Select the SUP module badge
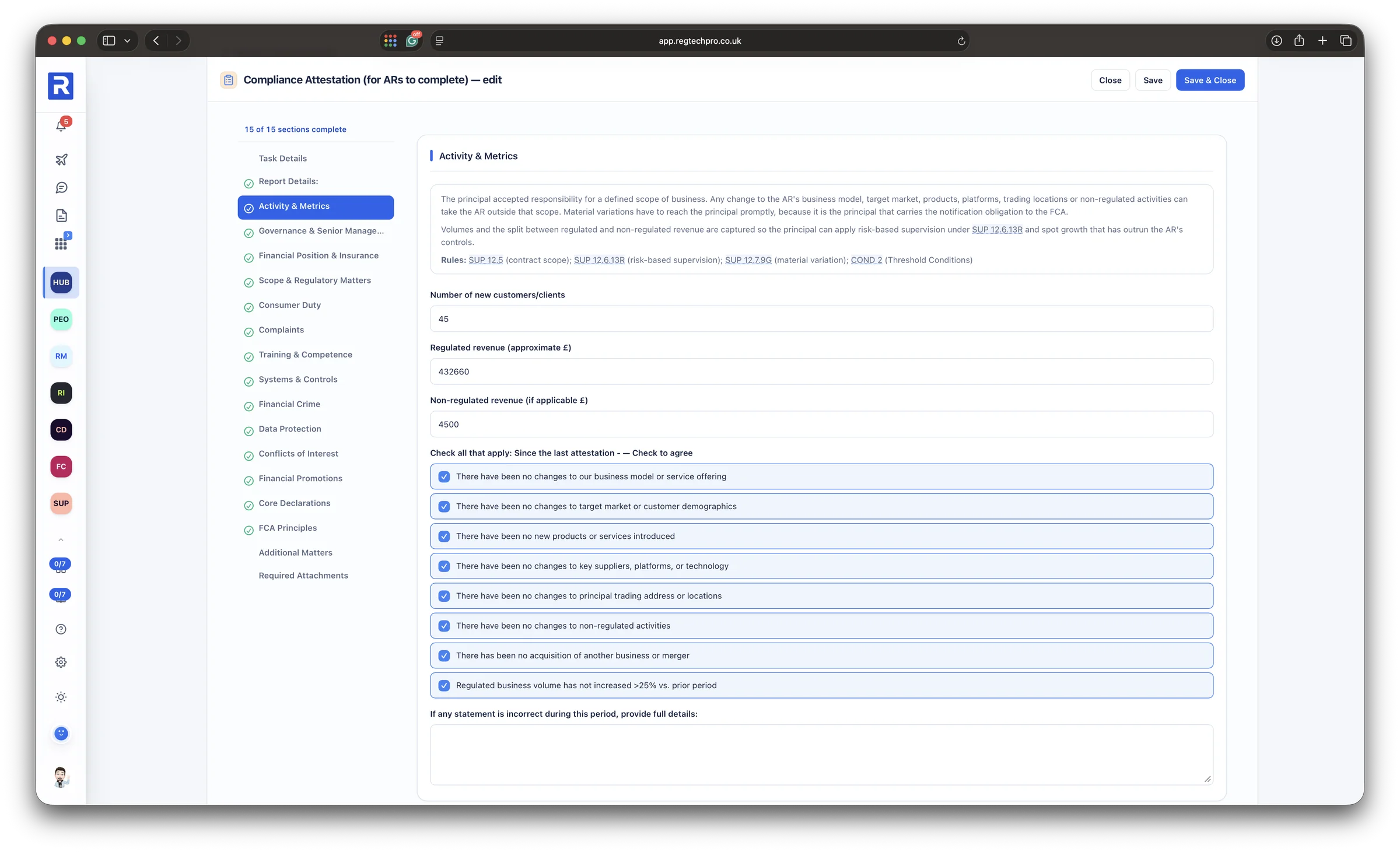This screenshot has height=852, width=1400. pyautogui.click(x=61, y=503)
